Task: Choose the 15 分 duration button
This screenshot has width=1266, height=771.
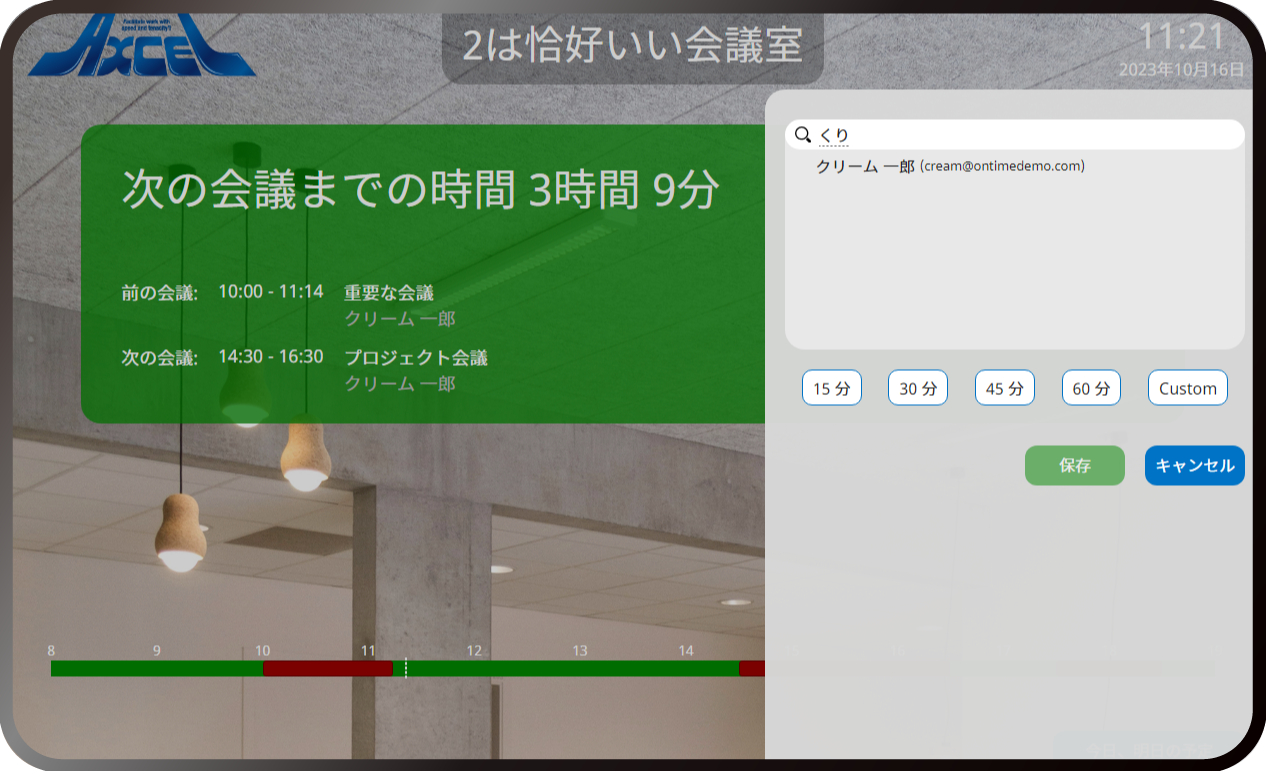Action: point(832,388)
